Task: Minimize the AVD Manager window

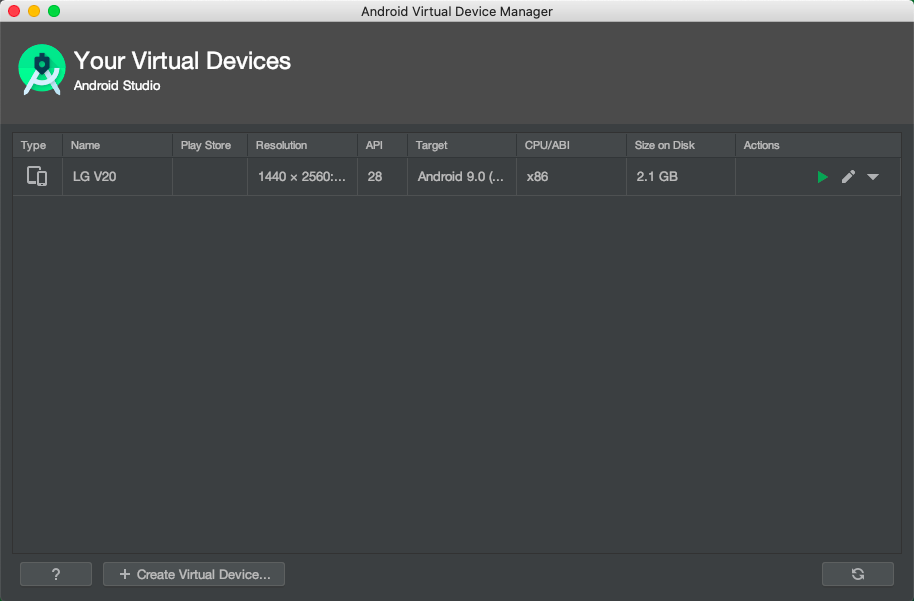Action: [x=34, y=11]
